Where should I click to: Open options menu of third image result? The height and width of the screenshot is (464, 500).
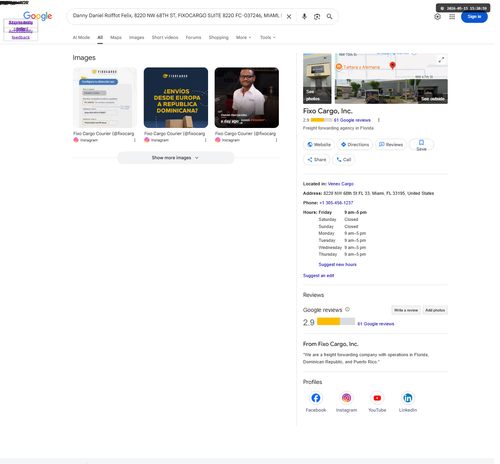pos(276,140)
